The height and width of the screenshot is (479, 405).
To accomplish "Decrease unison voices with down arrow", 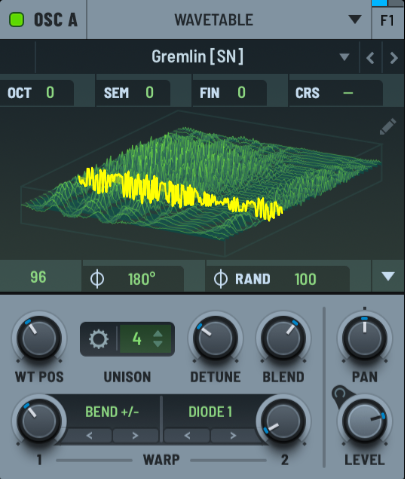I will click(x=158, y=344).
